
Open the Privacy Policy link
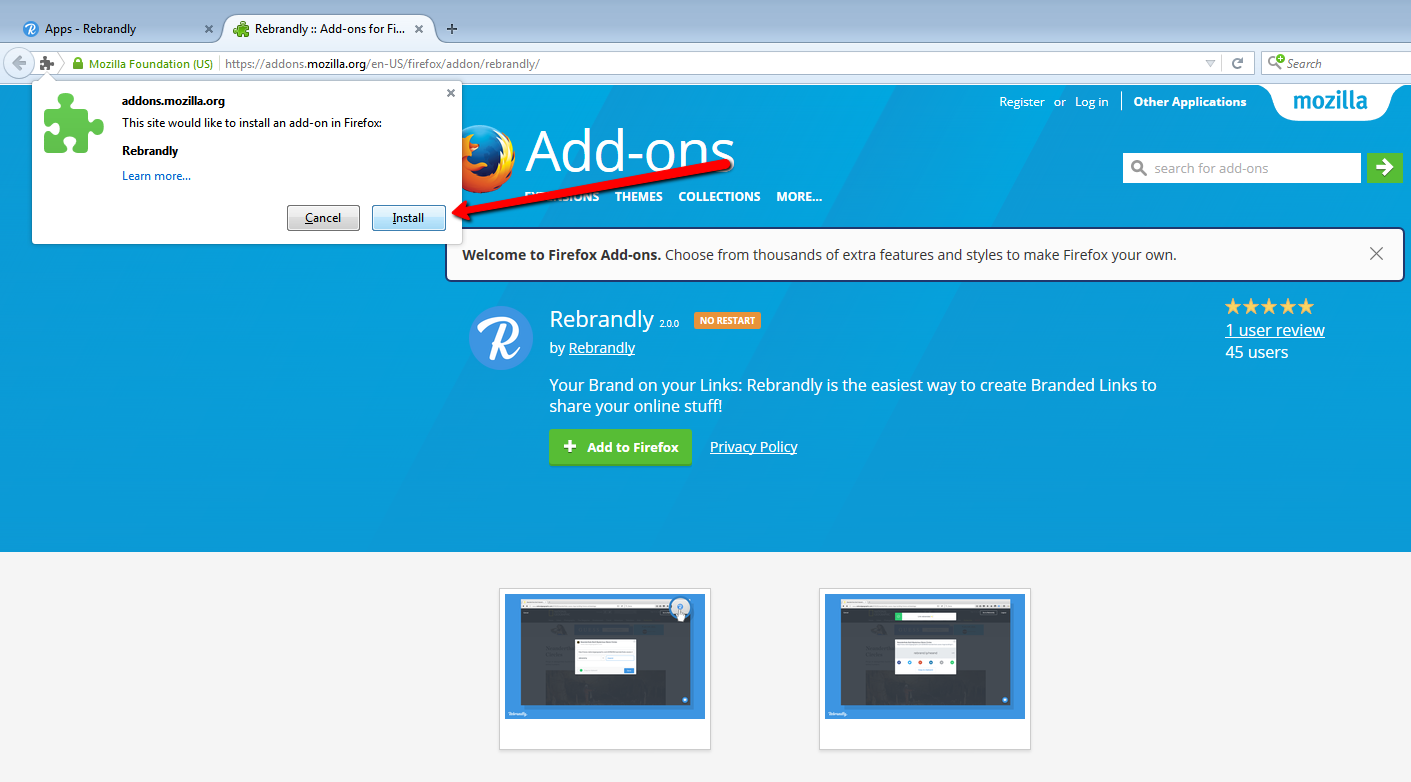(x=754, y=447)
